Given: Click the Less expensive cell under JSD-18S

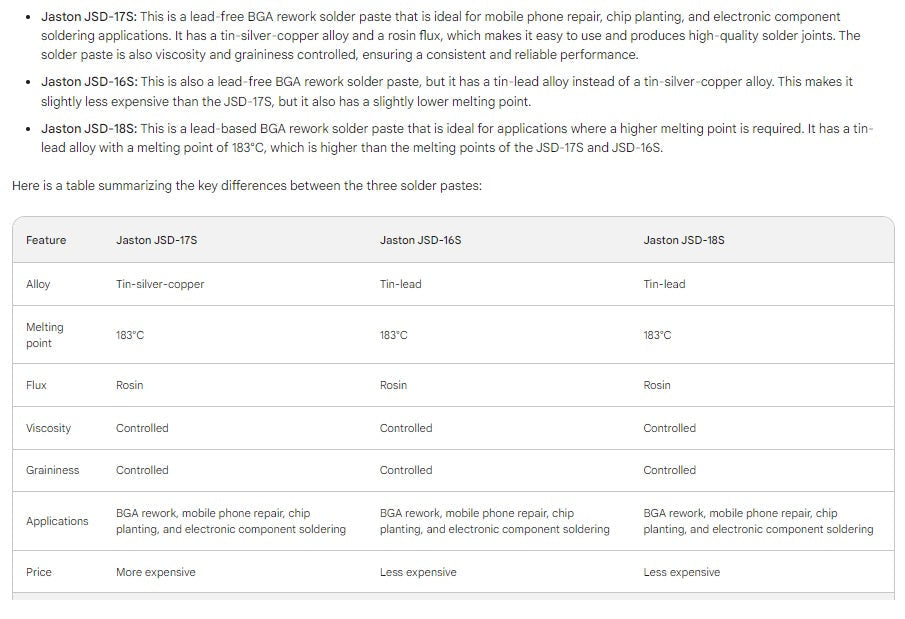Looking at the screenshot, I should coord(682,572).
